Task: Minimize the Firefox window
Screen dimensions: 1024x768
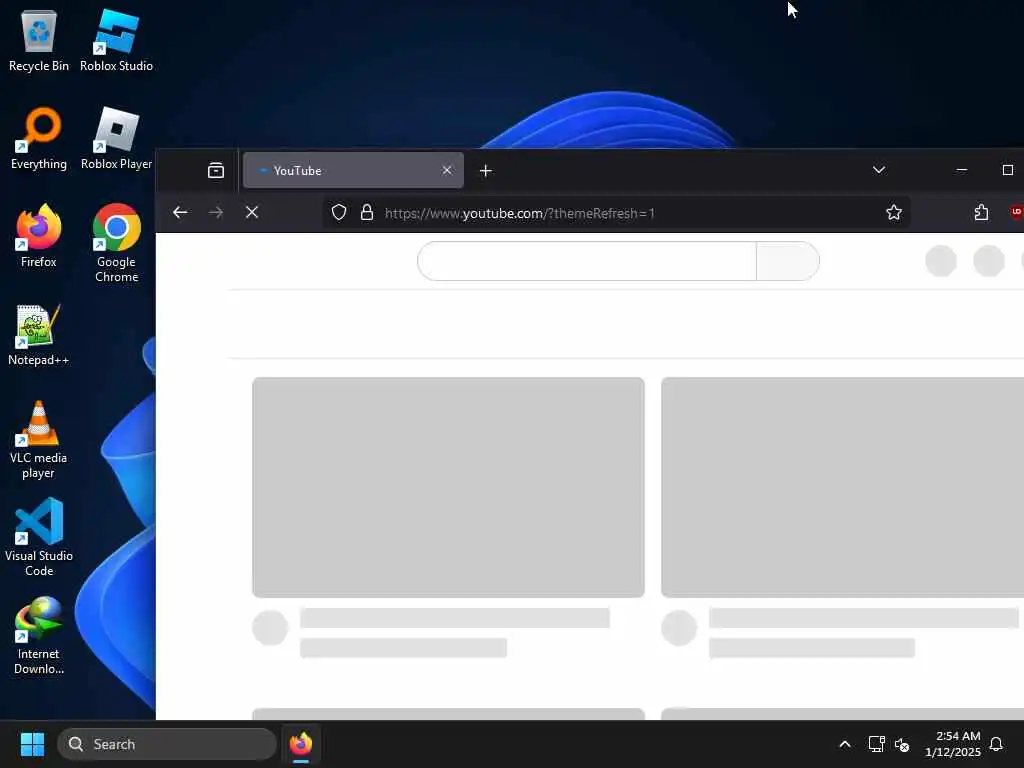Action: [x=961, y=170]
